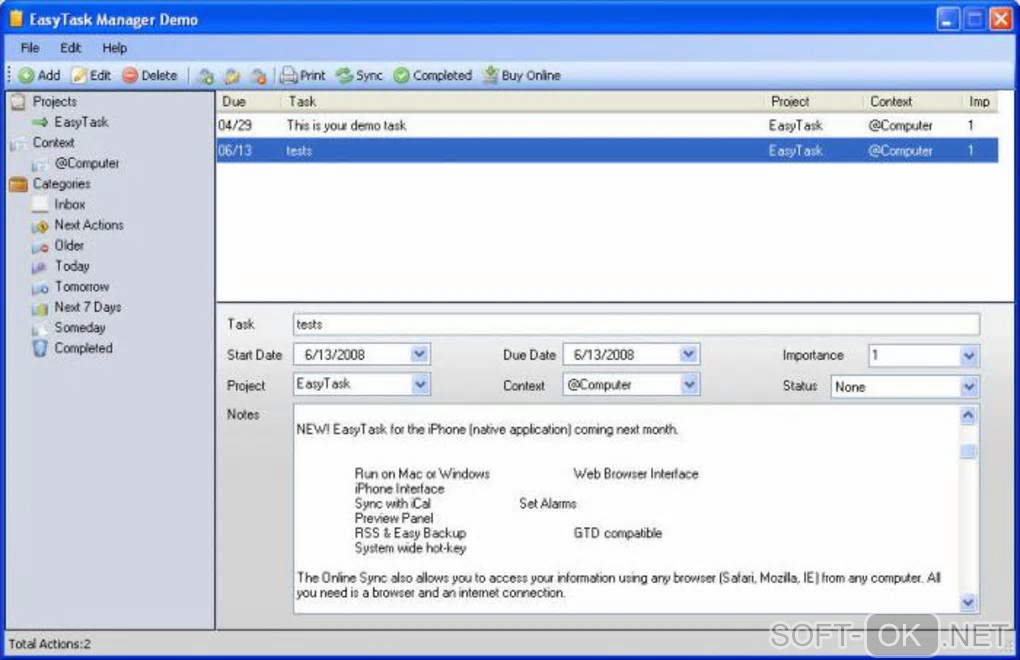Sort tasks by Task column header
Image resolution: width=1020 pixels, height=660 pixels.
tap(523, 101)
